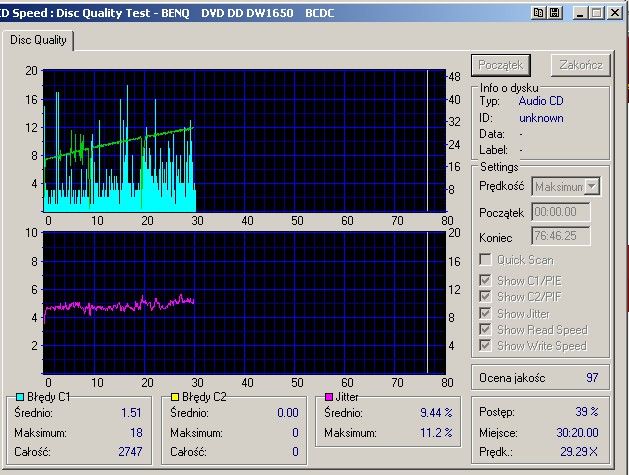Click the save floppy disk icon
Screen dimensions: 629x475
555,13
